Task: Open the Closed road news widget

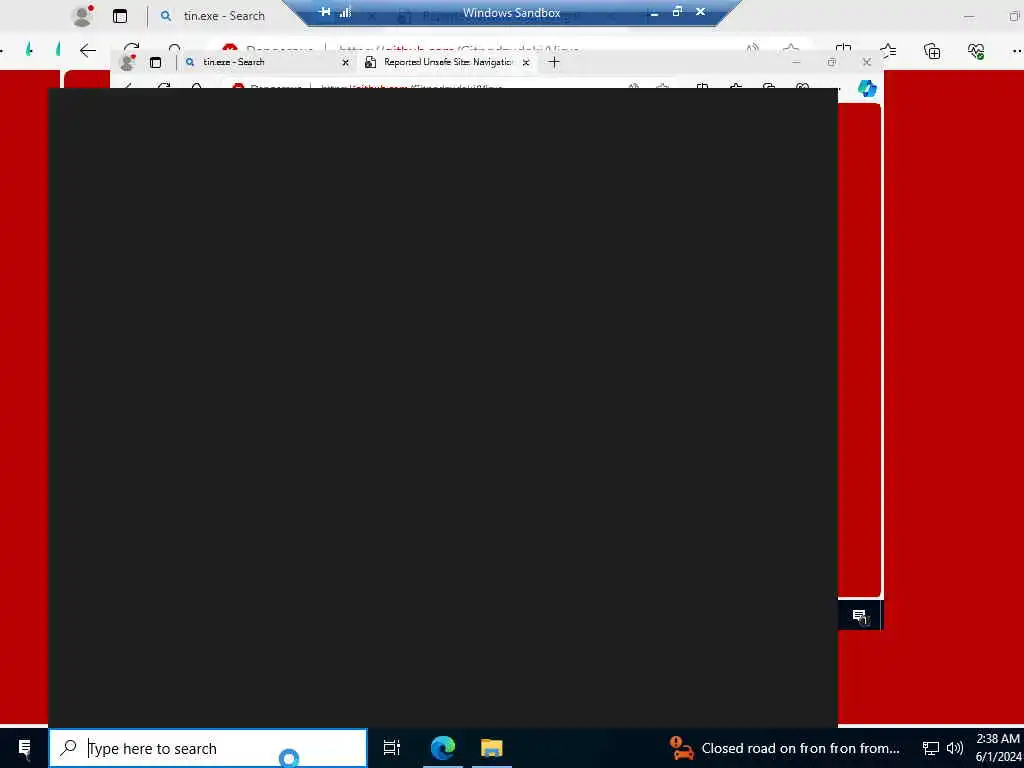Action: 785,748
